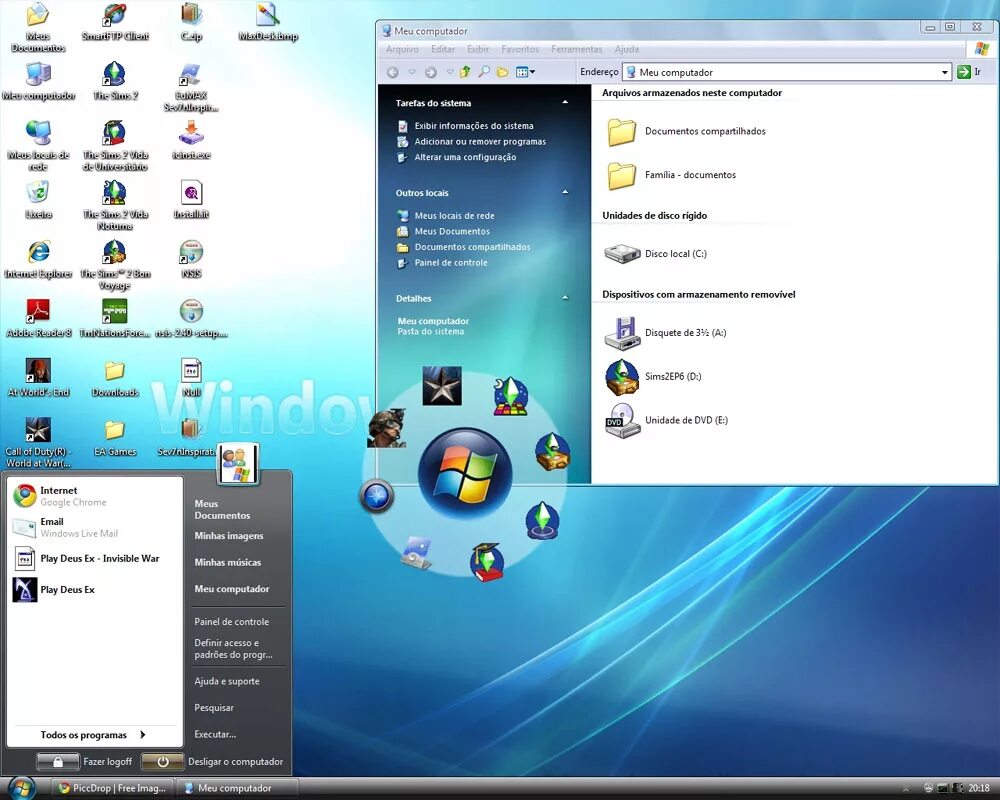Select Minhas imagens in start menu
Screen dimensions: 1000x800
pyautogui.click(x=228, y=536)
